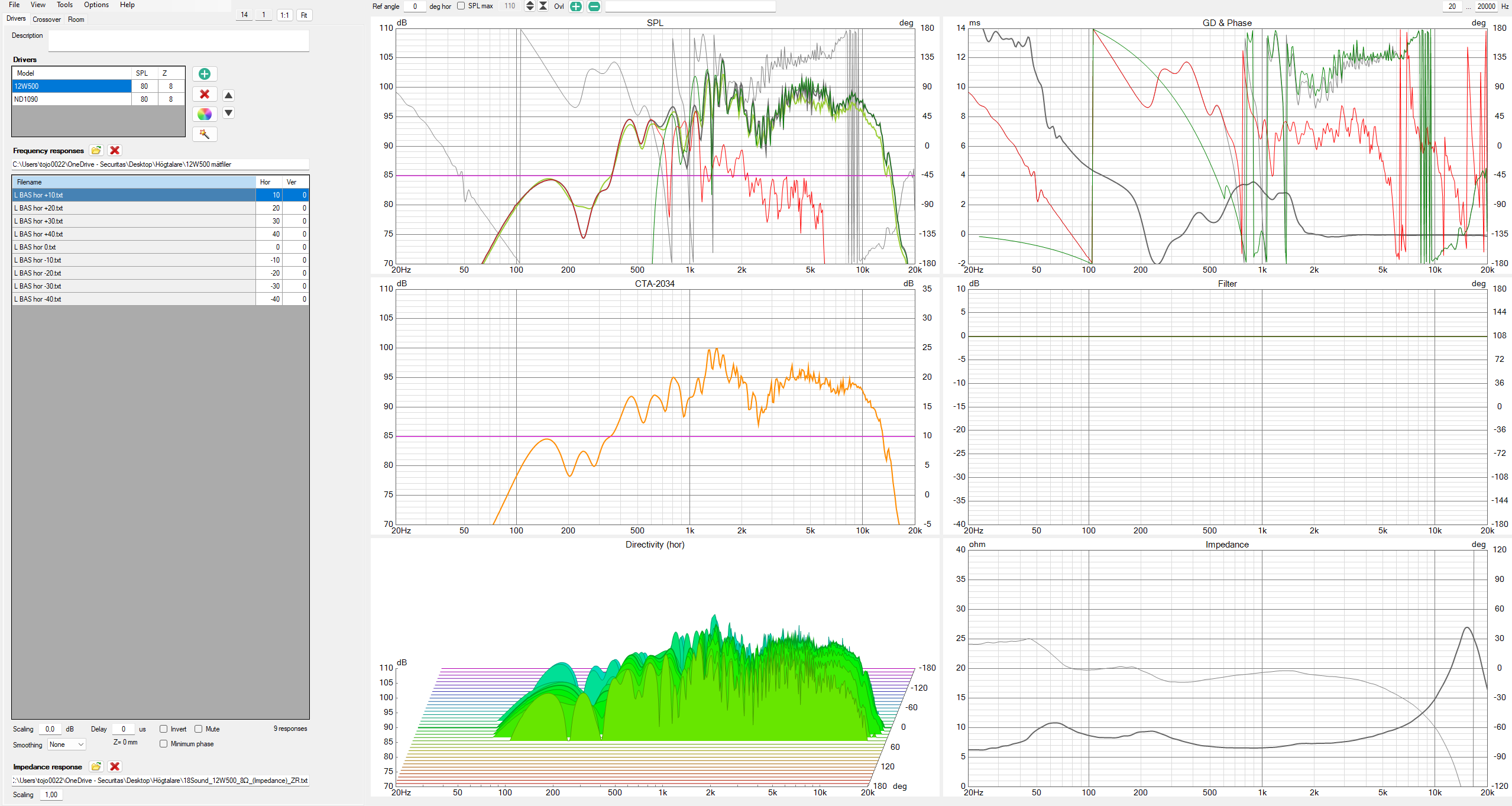Add overlay using Ovl plus button
Viewport: 1512px width, 806px height.
coord(575,7)
